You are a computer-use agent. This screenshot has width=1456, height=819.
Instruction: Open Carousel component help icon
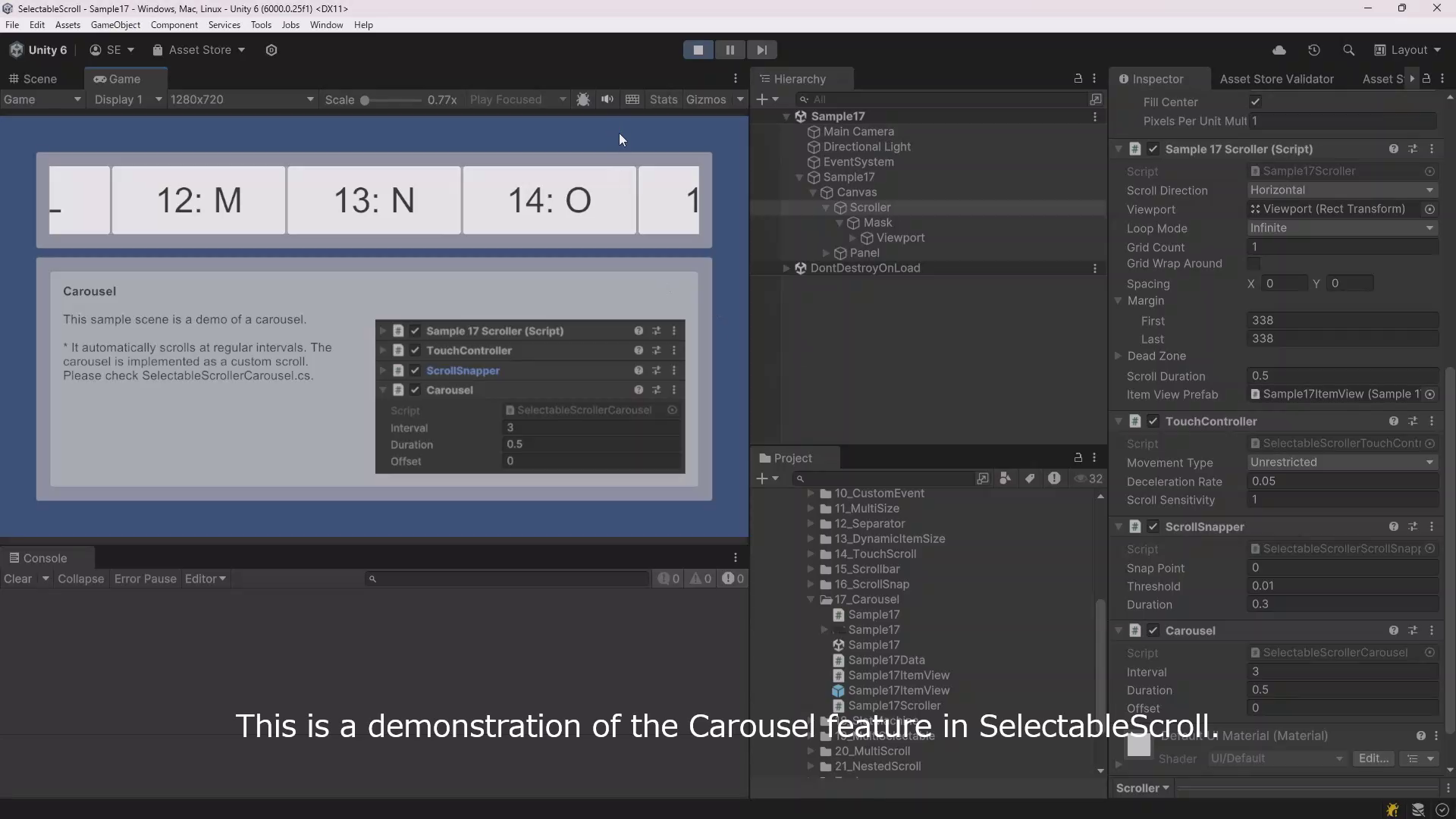(x=1394, y=631)
